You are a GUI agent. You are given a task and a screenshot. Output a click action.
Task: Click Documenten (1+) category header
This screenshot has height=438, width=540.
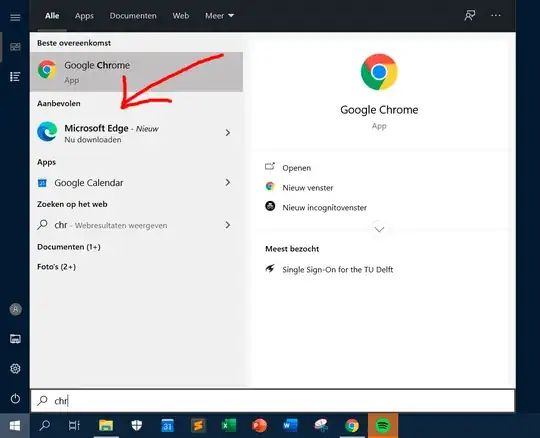point(69,247)
